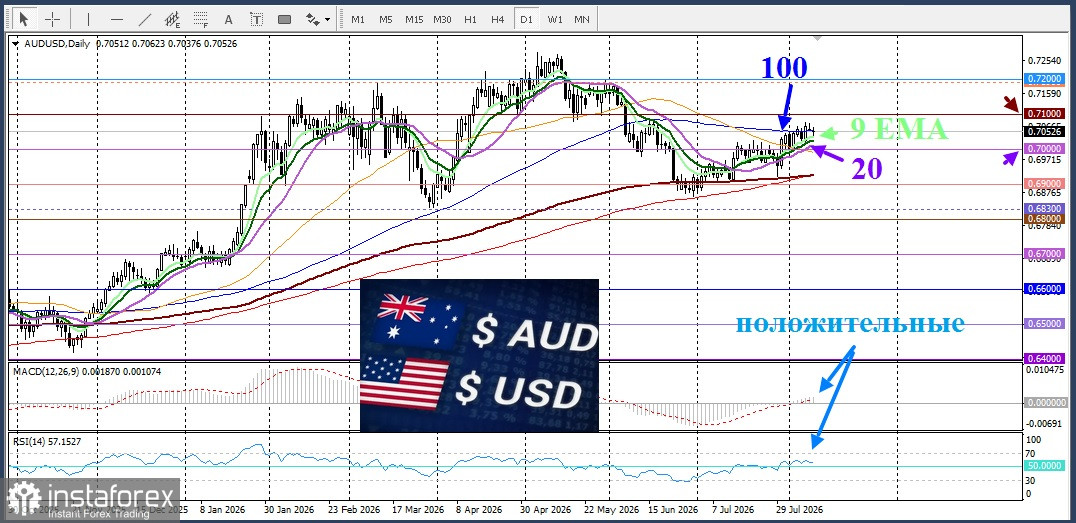Click the 0.72000 price level tag
The width and height of the screenshot is (1076, 523).
1042,80
